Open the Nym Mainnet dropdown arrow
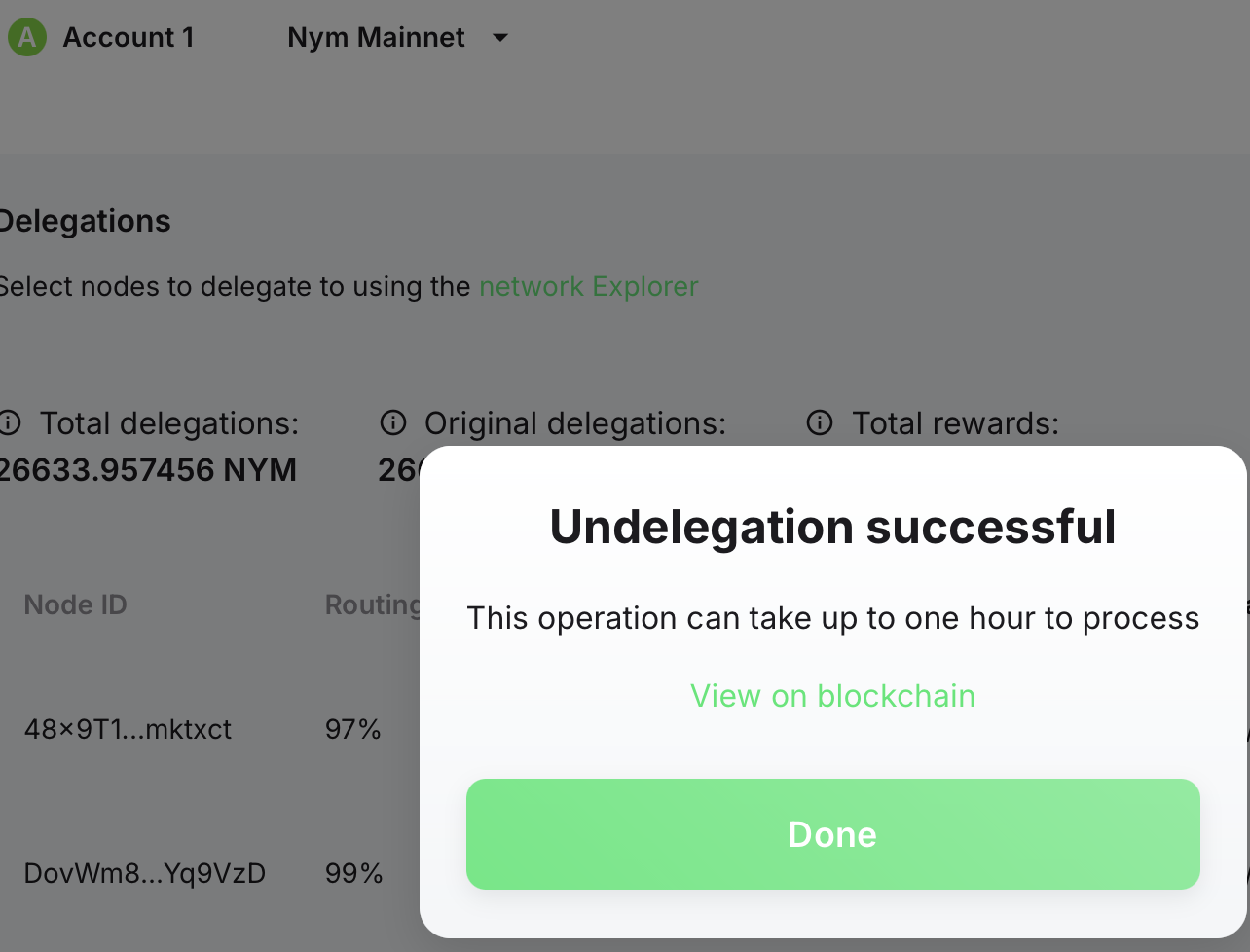1250x952 pixels. coord(500,38)
